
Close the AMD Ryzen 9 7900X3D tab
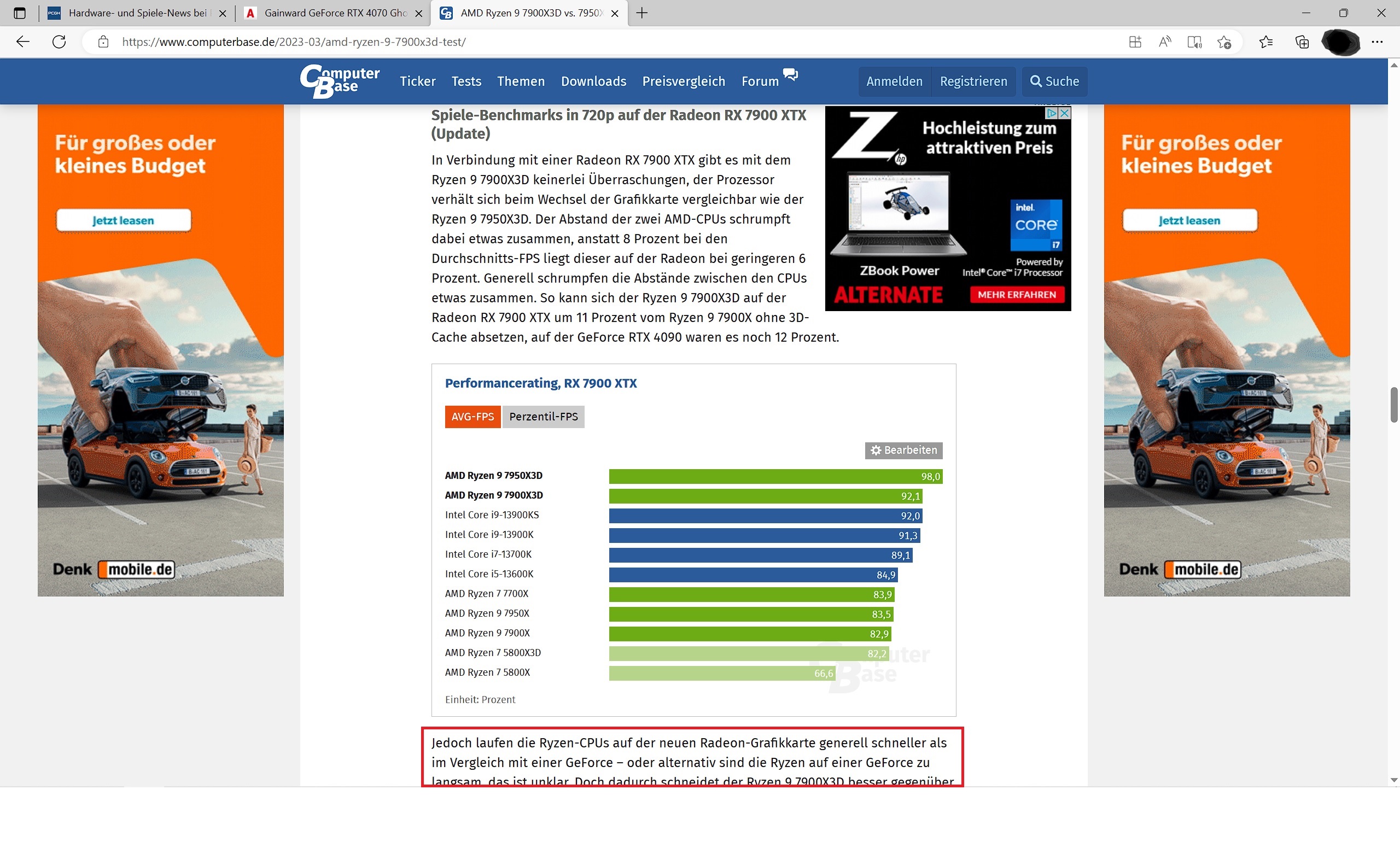(x=615, y=13)
